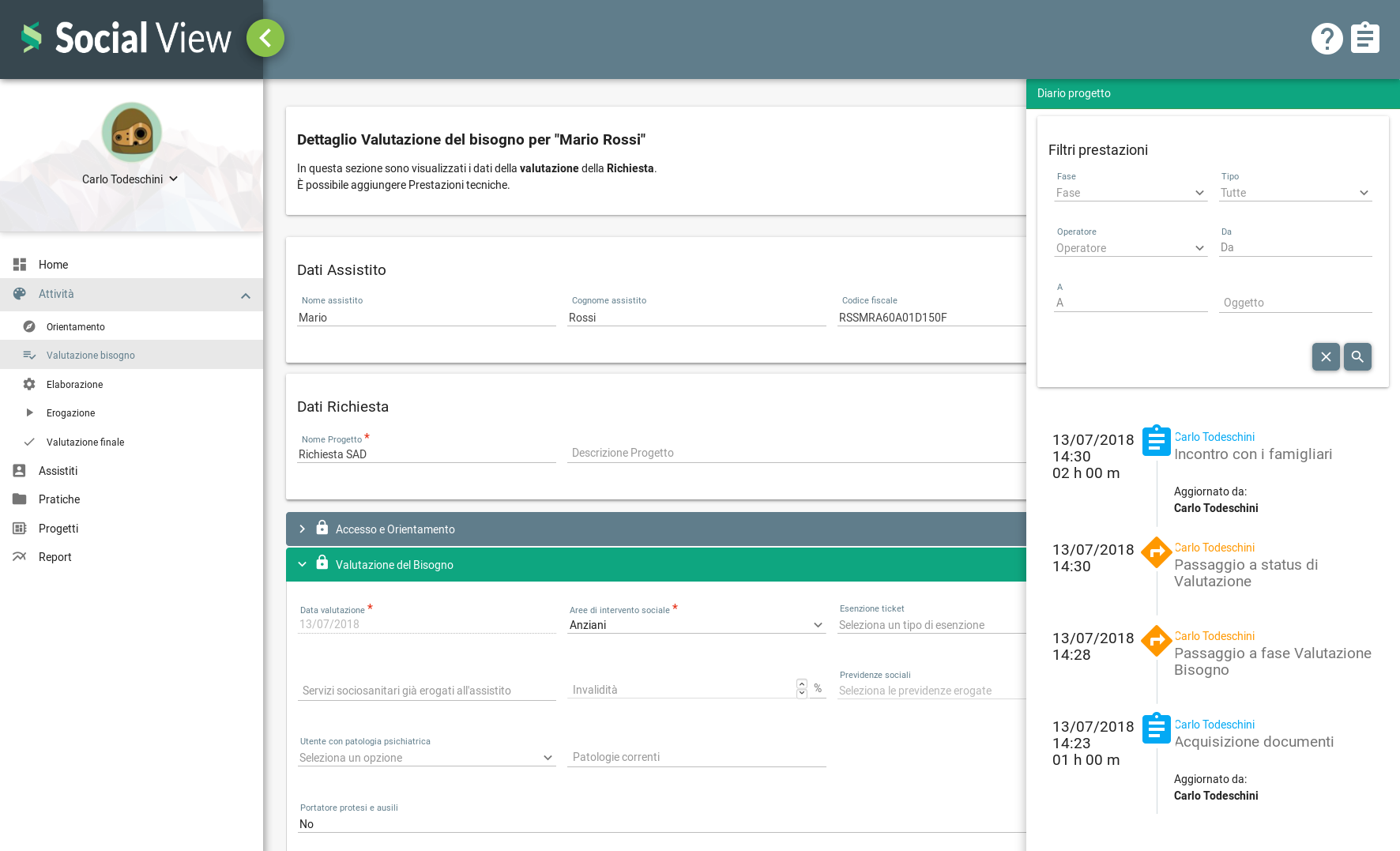Click Carlo Todeschini user avatar
This screenshot has width=1400, height=851.
click(x=132, y=132)
